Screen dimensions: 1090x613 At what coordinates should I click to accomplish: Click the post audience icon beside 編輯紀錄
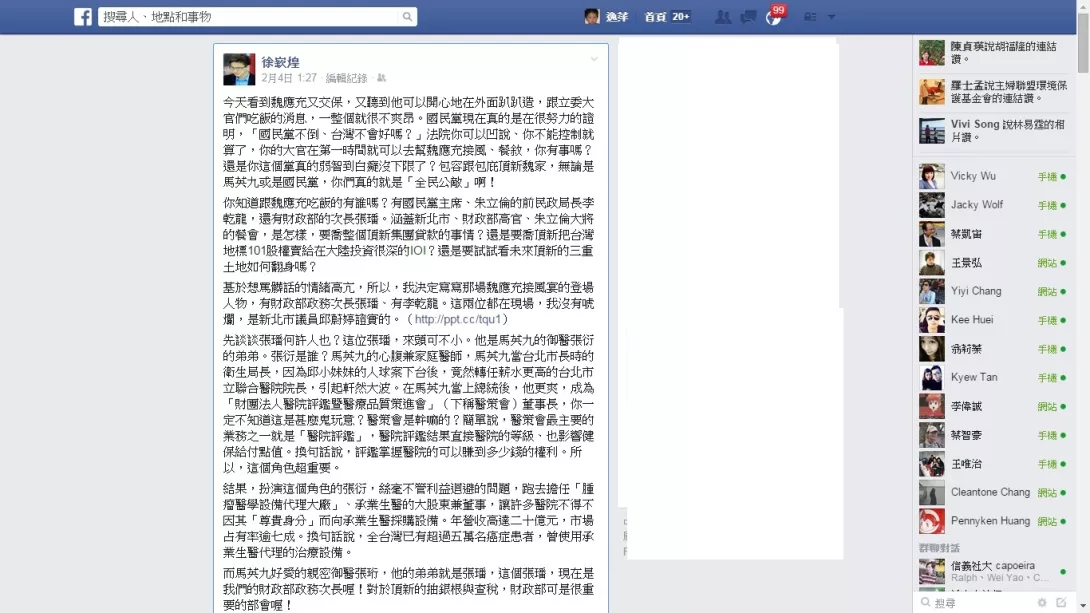click(381, 78)
